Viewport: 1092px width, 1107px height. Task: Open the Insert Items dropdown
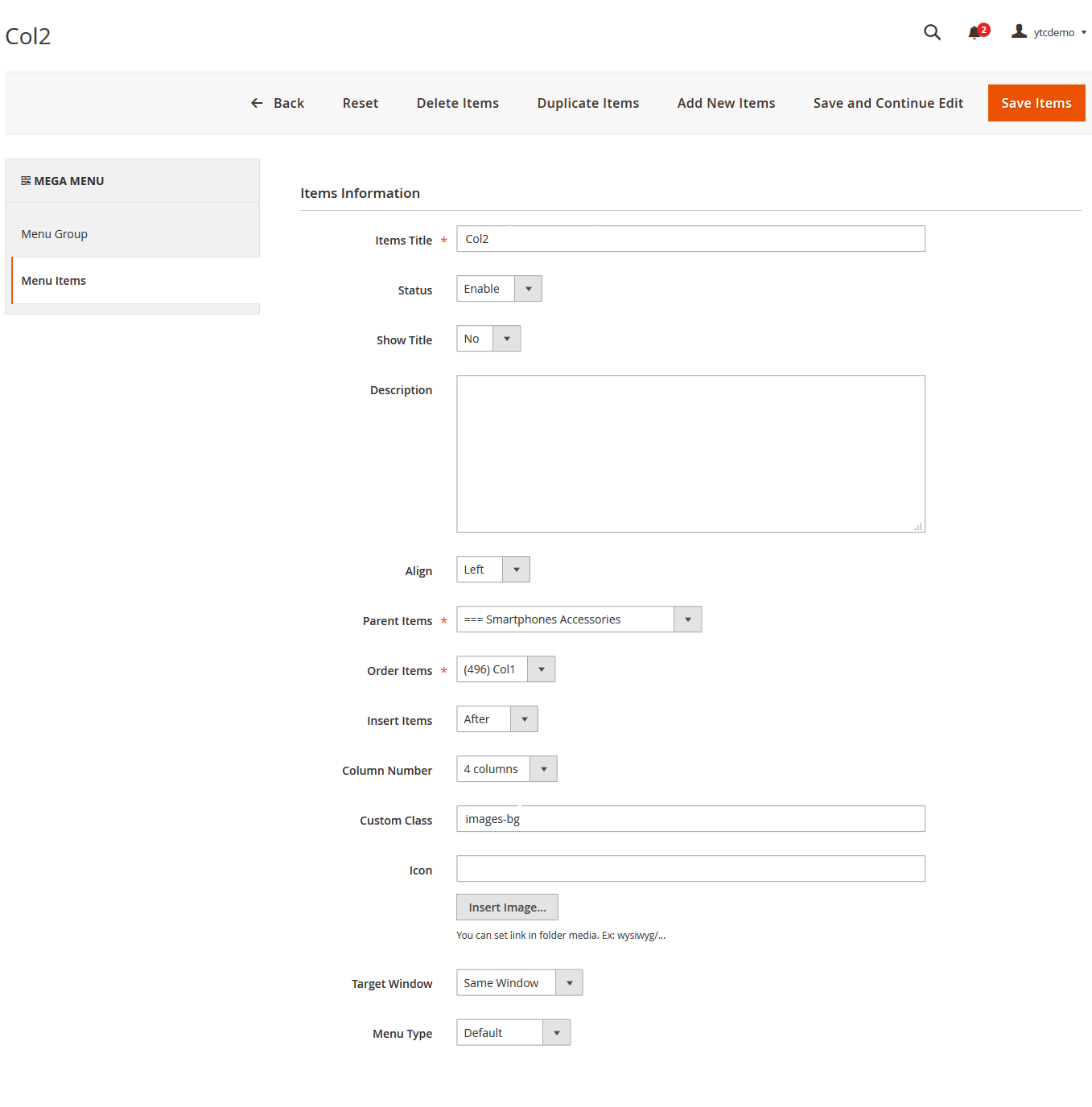coord(497,719)
